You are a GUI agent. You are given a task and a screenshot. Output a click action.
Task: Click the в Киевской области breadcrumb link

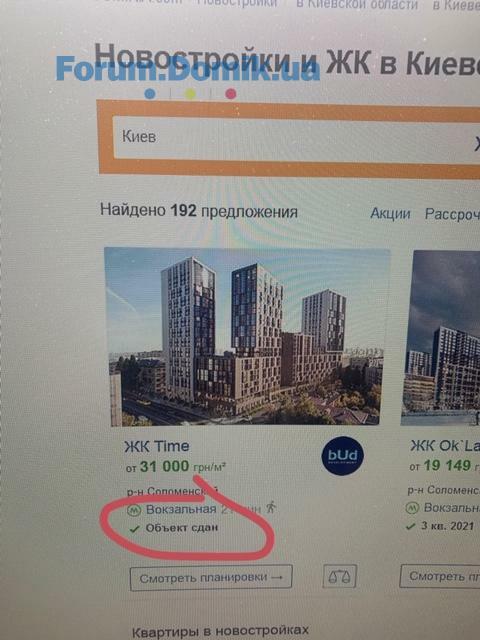coord(357,4)
